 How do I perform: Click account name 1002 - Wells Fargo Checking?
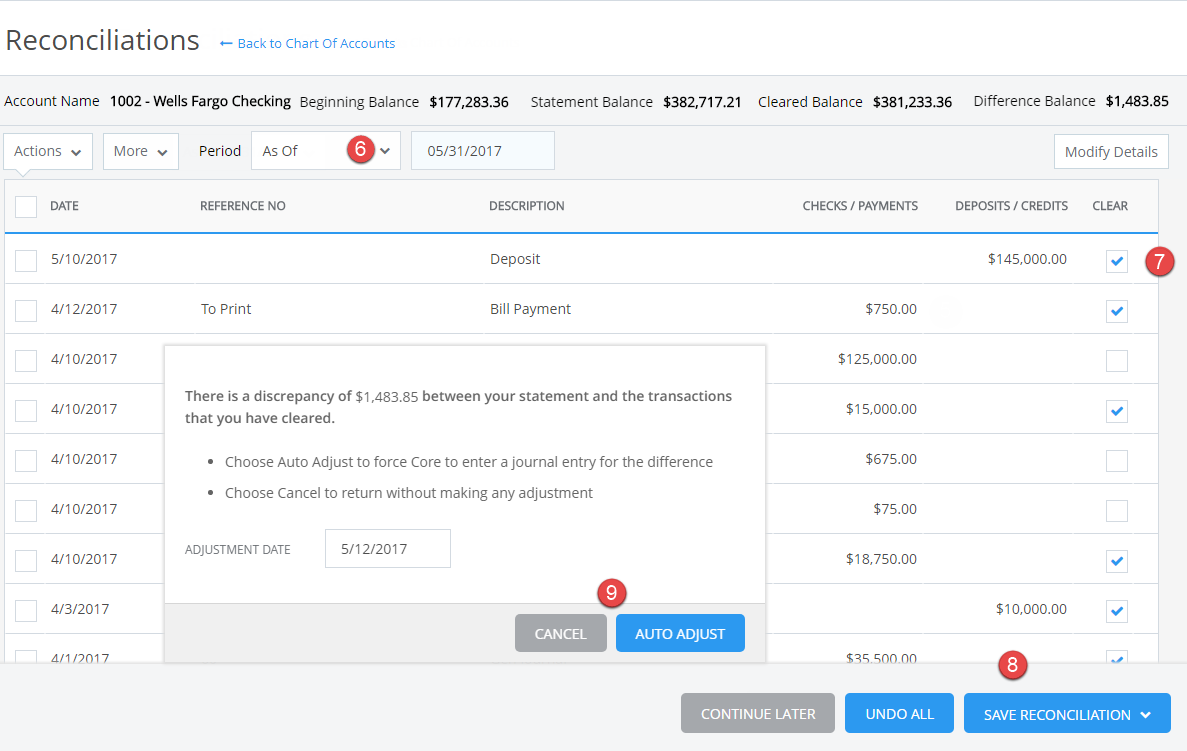point(200,101)
